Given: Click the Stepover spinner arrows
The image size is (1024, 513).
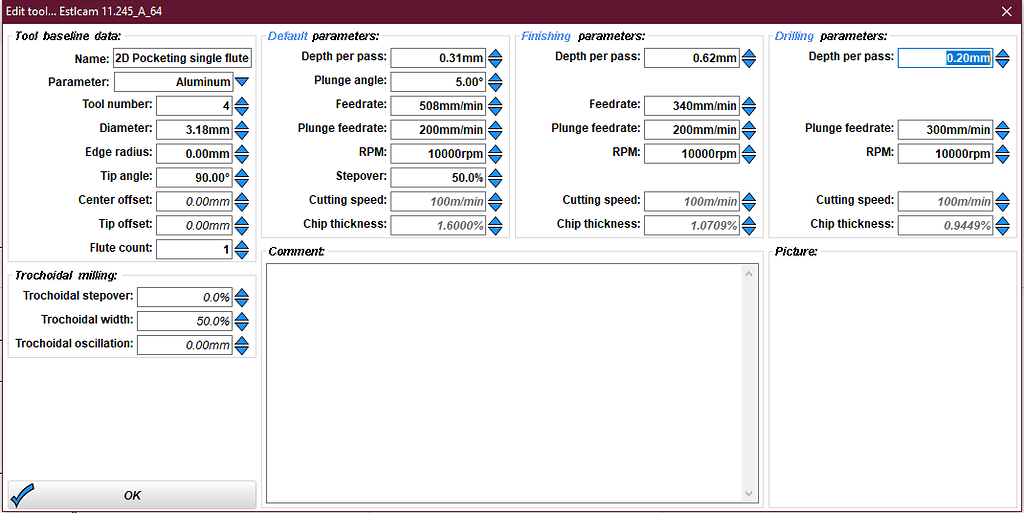Looking at the screenshot, I should pyautogui.click(x=495, y=178).
